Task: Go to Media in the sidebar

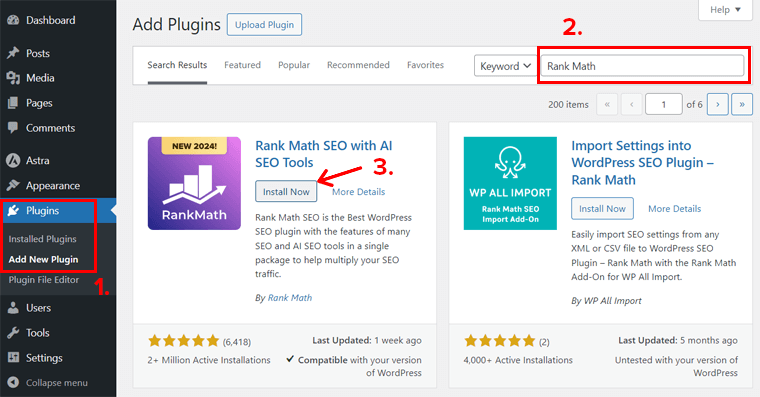Action: click(x=40, y=78)
